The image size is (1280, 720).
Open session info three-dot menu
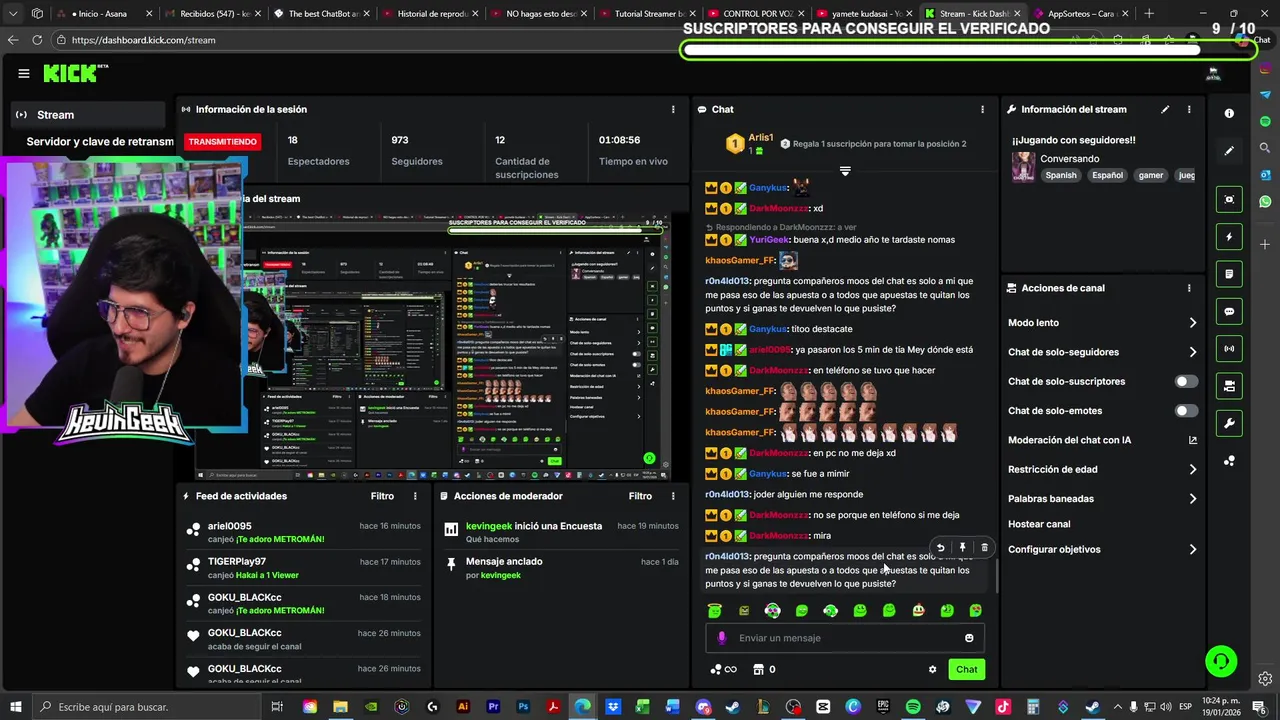(x=673, y=109)
